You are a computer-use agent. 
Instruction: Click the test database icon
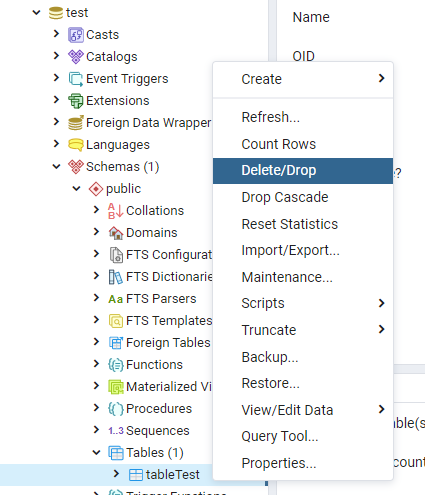click(56, 13)
